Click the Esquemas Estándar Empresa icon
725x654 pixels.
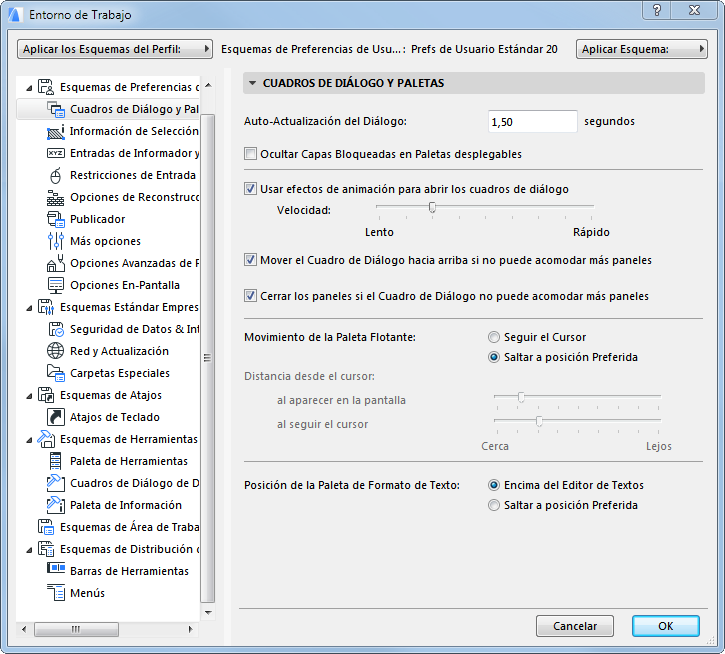click(46, 307)
